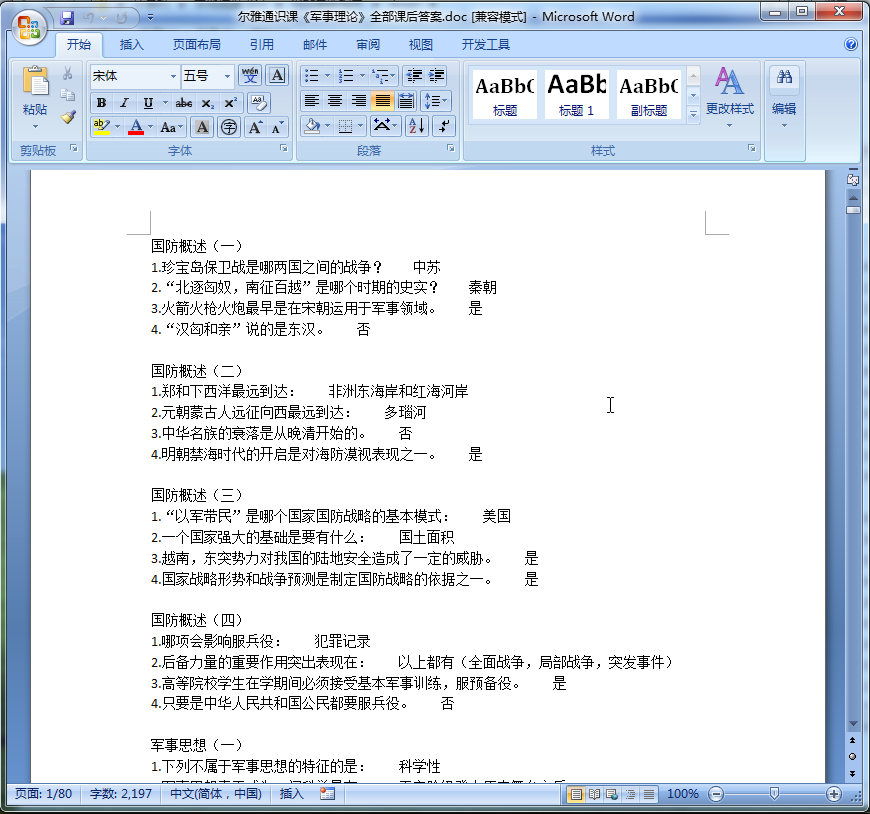The width and height of the screenshot is (870, 814).
Task: Align text left
Action: tap(312, 101)
